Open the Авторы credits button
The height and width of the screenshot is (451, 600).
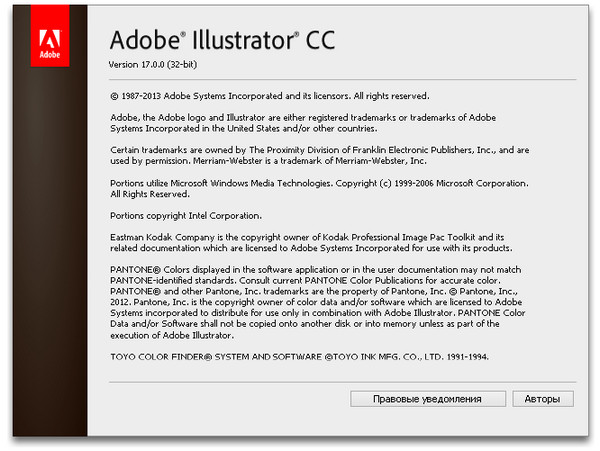544,398
